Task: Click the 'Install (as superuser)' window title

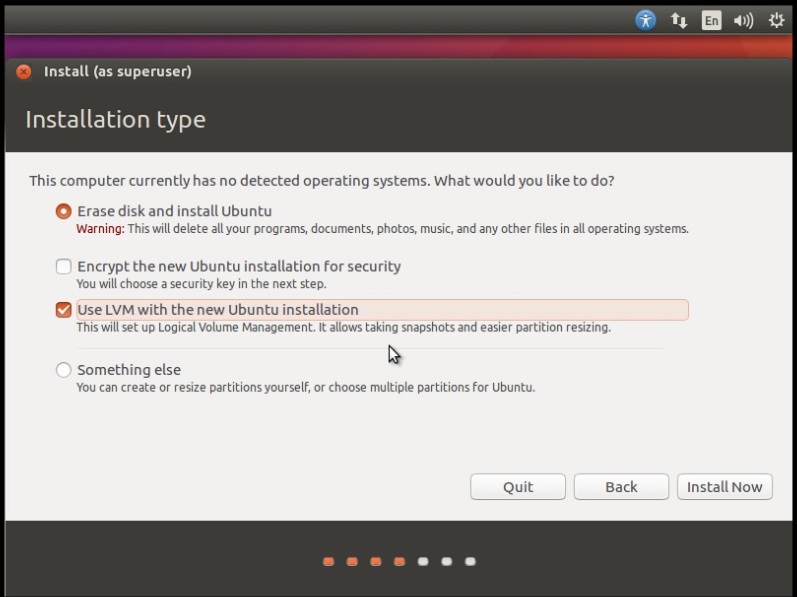Action: click(x=118, y=71)
